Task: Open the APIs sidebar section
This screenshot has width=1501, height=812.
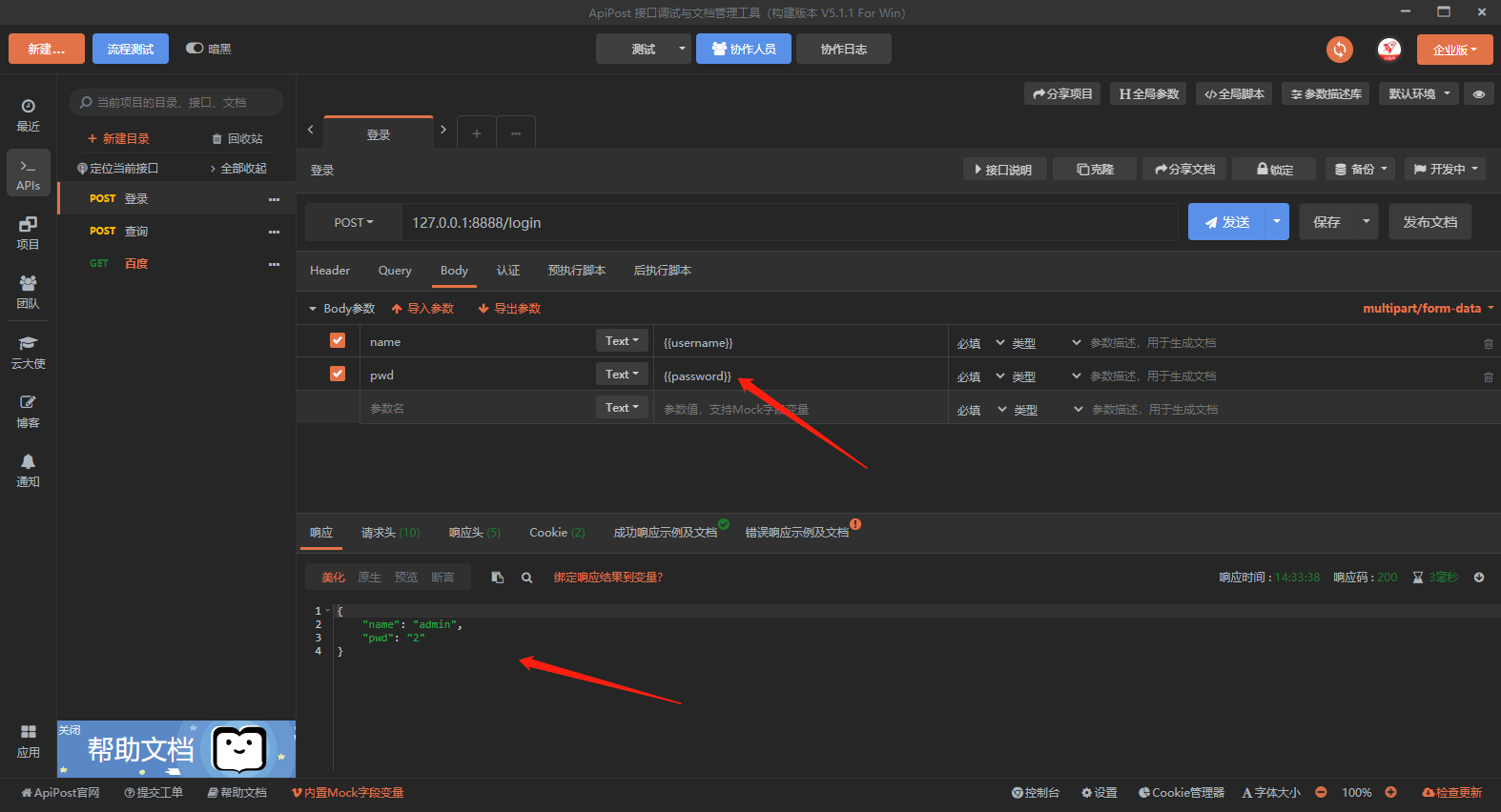Action: [28, 173]
